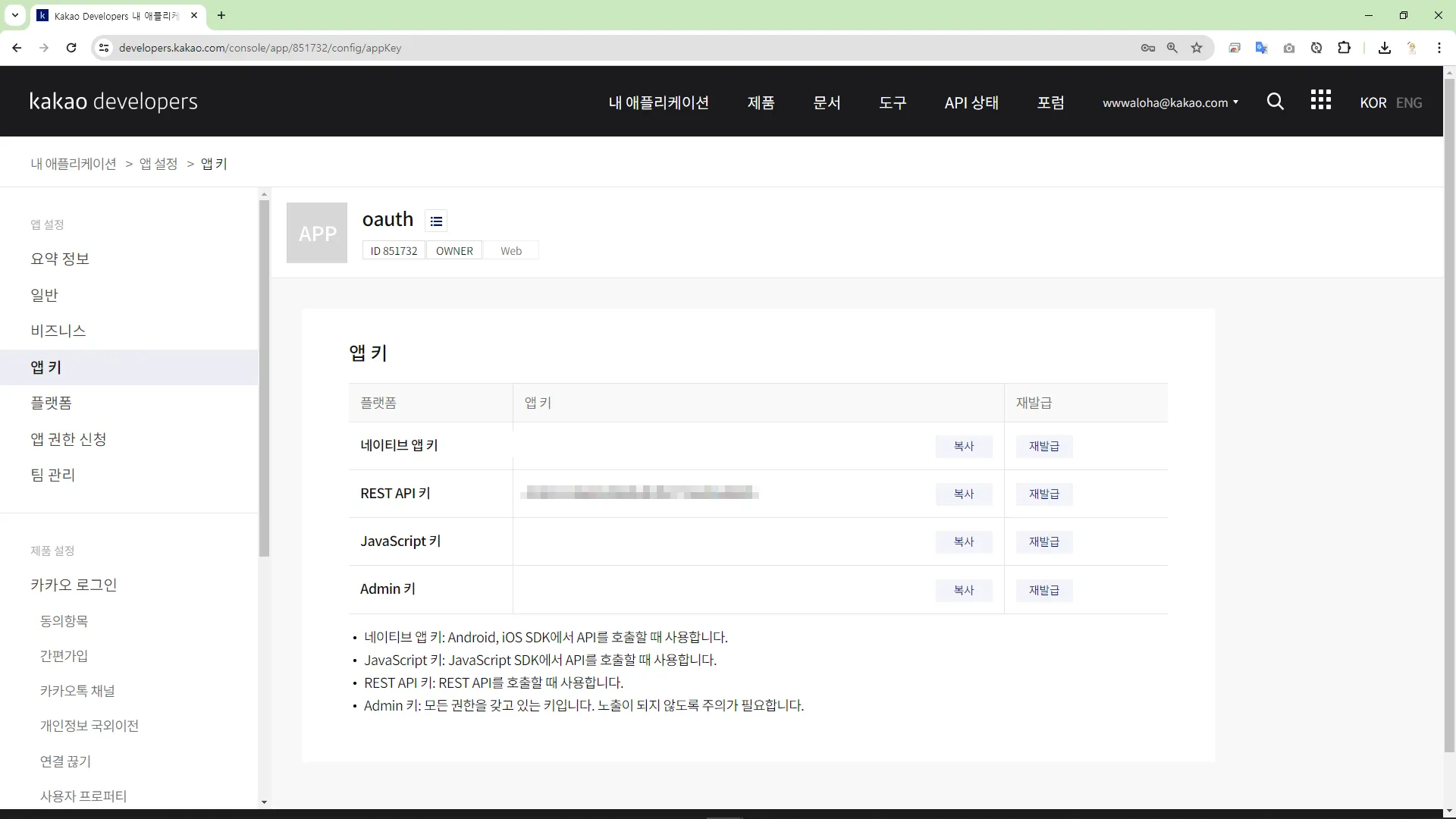Reload the page with refresh icon
1456x819 pixels.
point(71,48)
